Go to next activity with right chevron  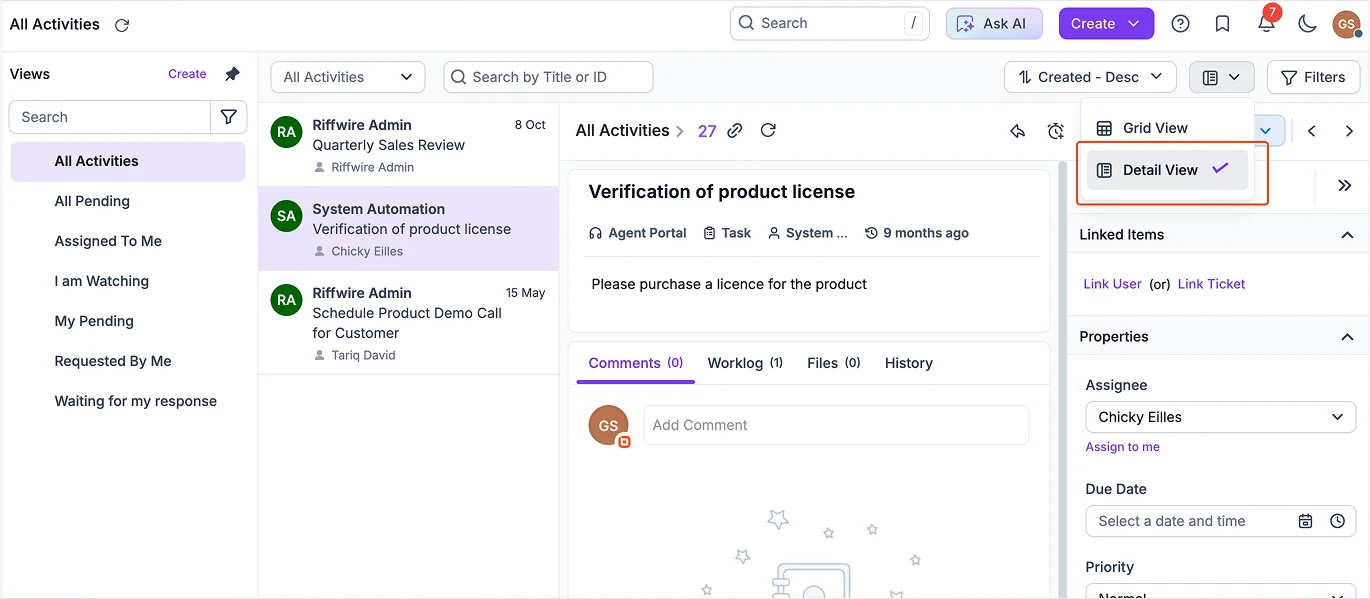point(1349,131)
